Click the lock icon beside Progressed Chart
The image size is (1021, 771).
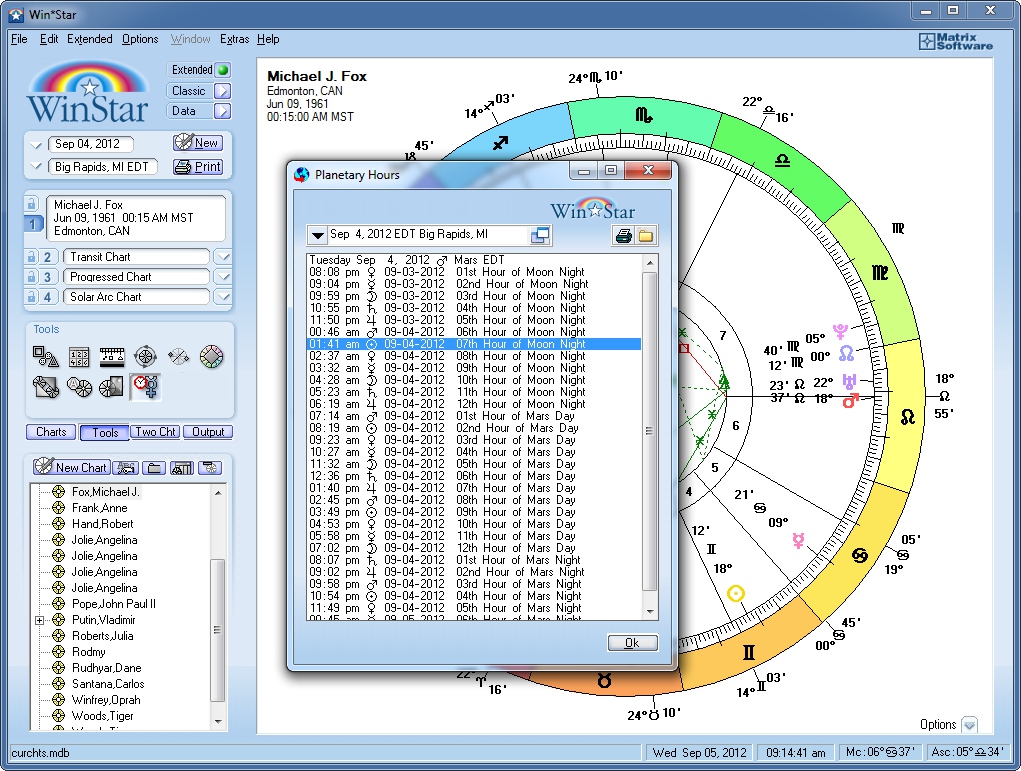31,277
